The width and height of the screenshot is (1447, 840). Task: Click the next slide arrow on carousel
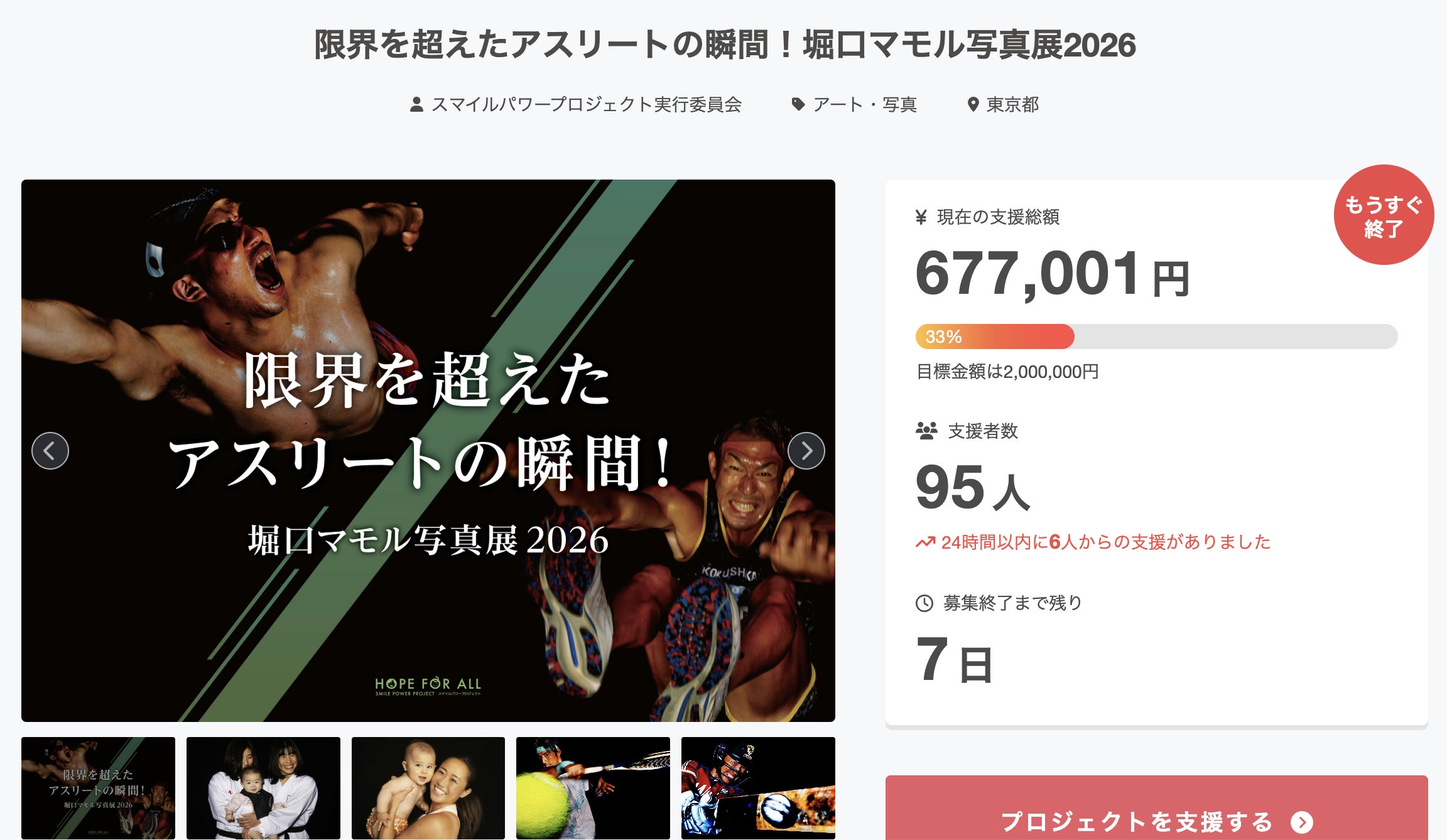pyautogui.click(x=806, y=451)
